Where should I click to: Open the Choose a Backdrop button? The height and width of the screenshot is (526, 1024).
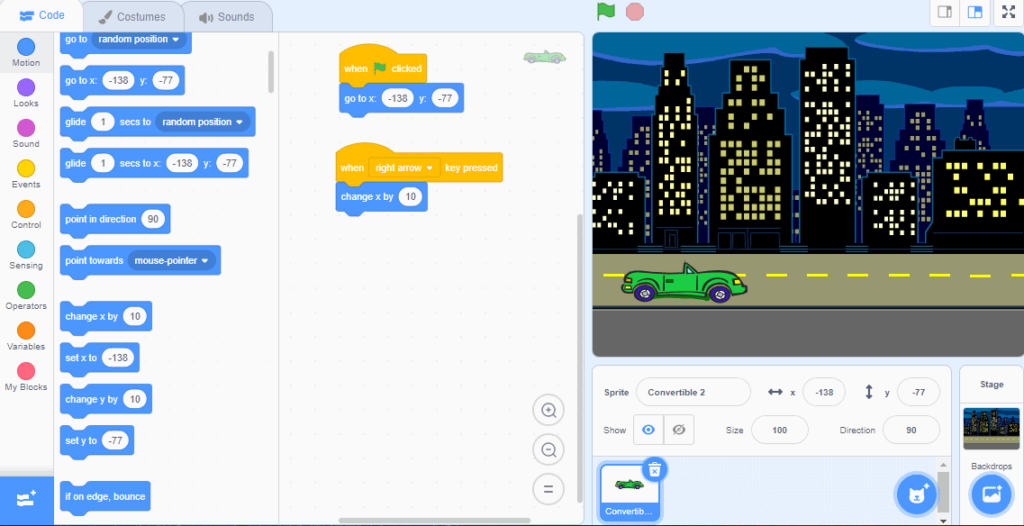[x=991, y=493]
